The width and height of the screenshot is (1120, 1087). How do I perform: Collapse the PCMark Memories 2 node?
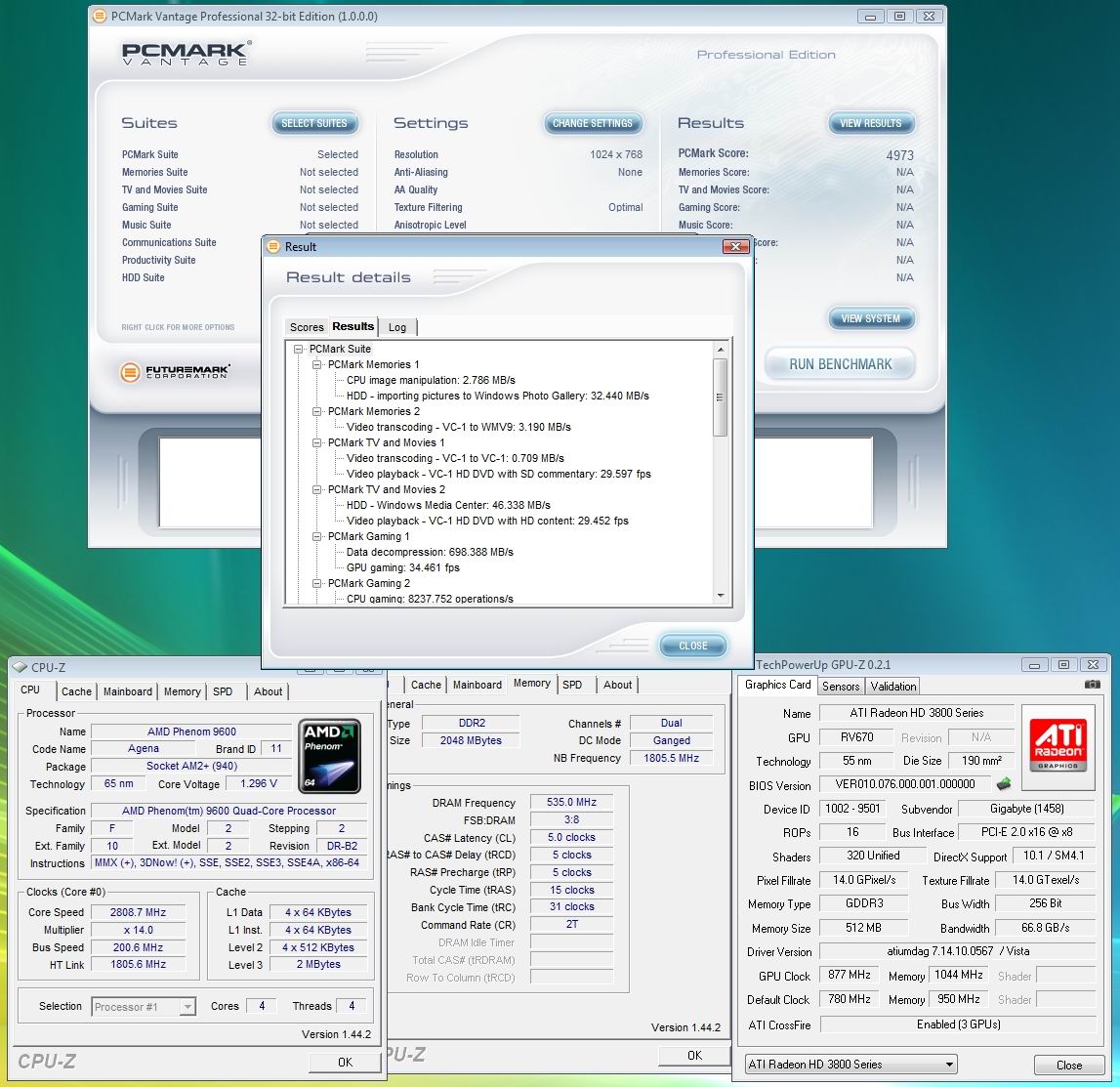317,412
